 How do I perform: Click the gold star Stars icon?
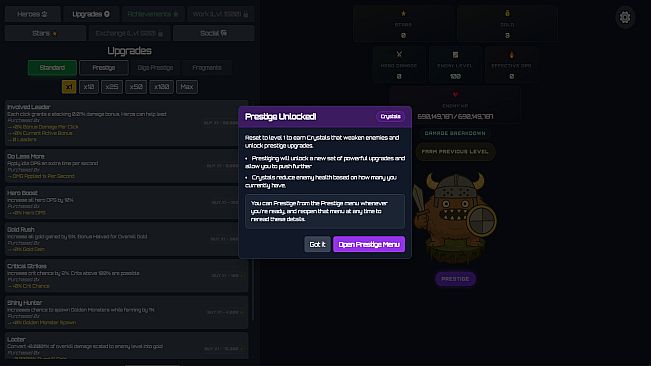click(x=403, y=13)
